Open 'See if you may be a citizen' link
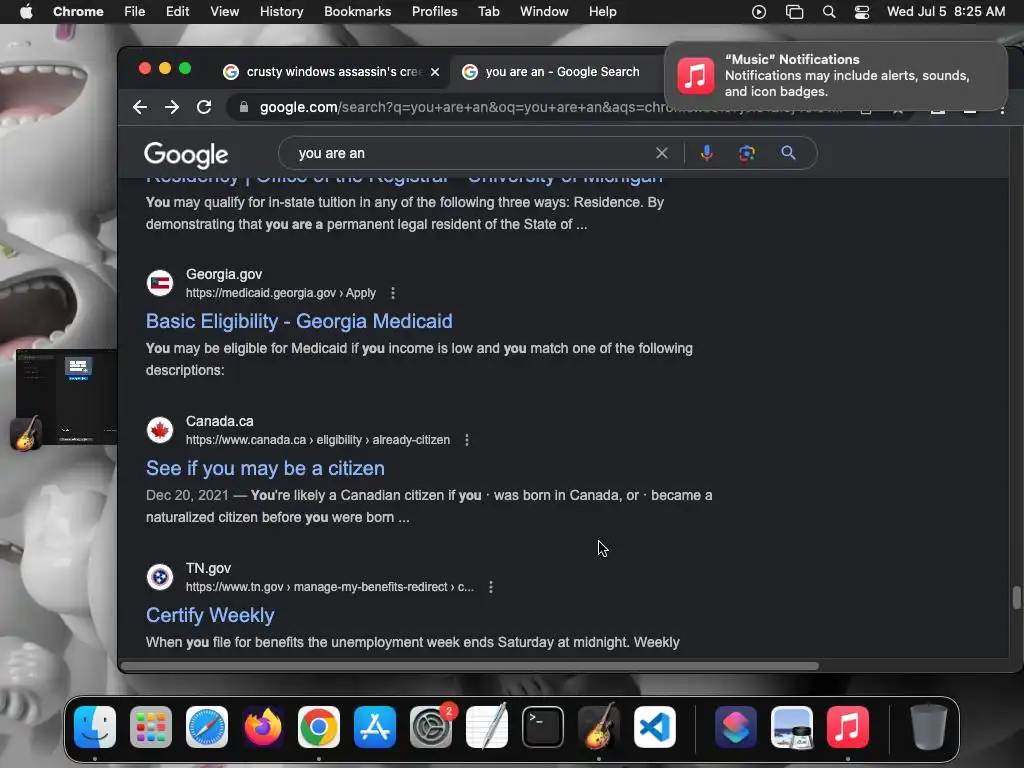Viewport: 1024px width, 768px height. [265, 468]
